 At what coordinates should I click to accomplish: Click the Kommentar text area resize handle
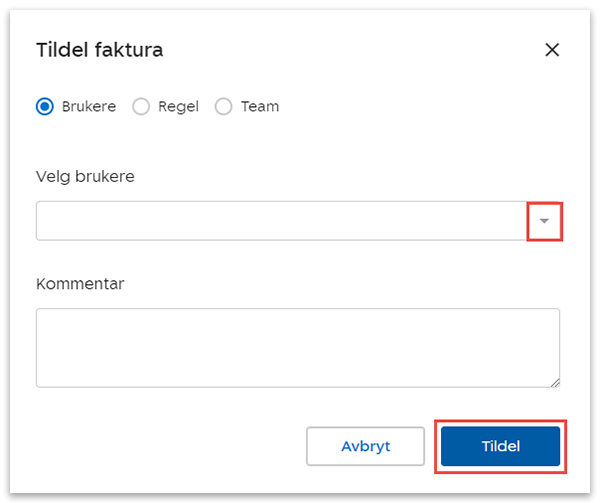click(x=555, y=381)
